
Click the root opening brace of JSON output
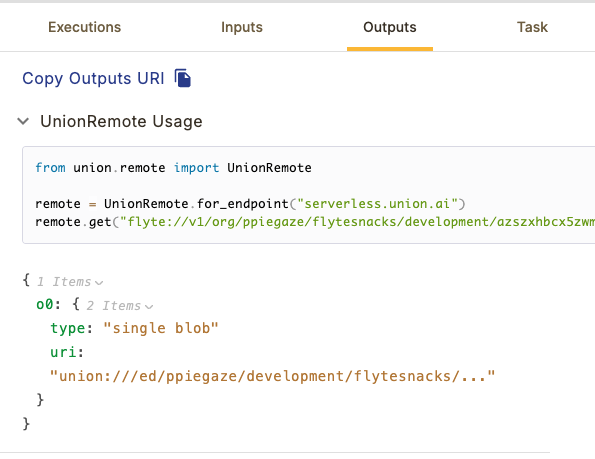click(x=26, y=281)
